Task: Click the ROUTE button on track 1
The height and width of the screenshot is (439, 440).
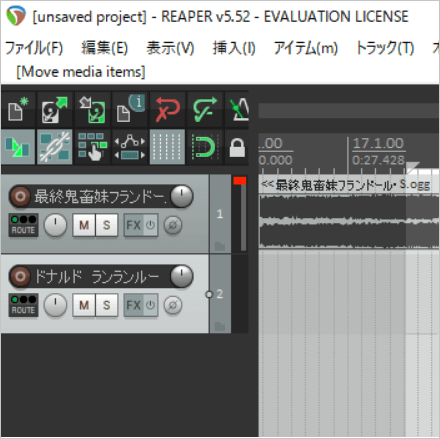Action: (x=23, y=225)
